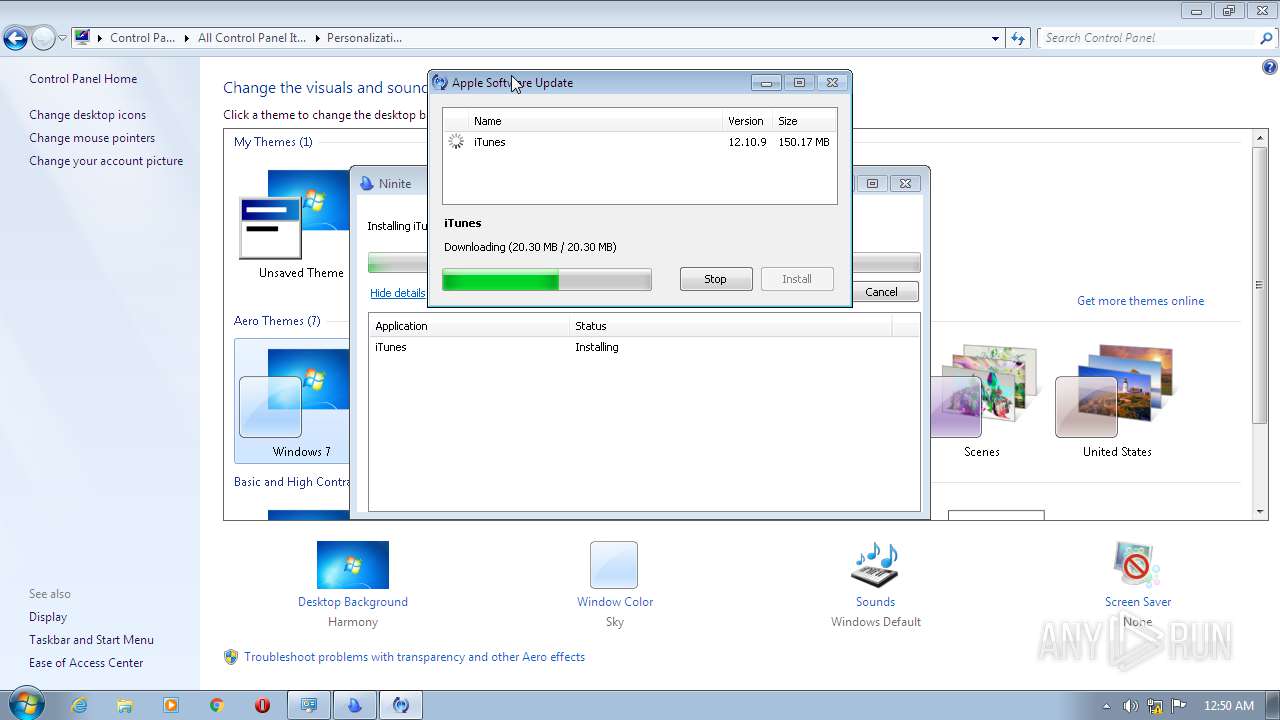Click the Name column header
This screenshot has width=1280, height=720.
(596, 121)
